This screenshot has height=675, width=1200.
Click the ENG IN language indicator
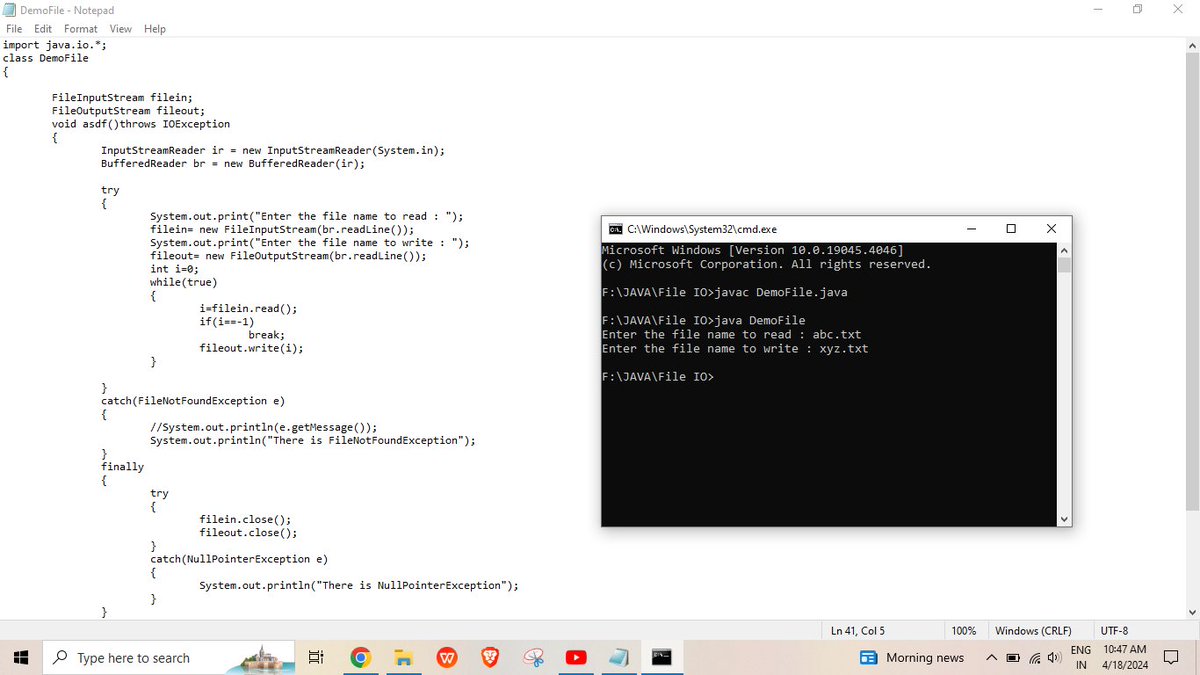(x=1080, y=657)
